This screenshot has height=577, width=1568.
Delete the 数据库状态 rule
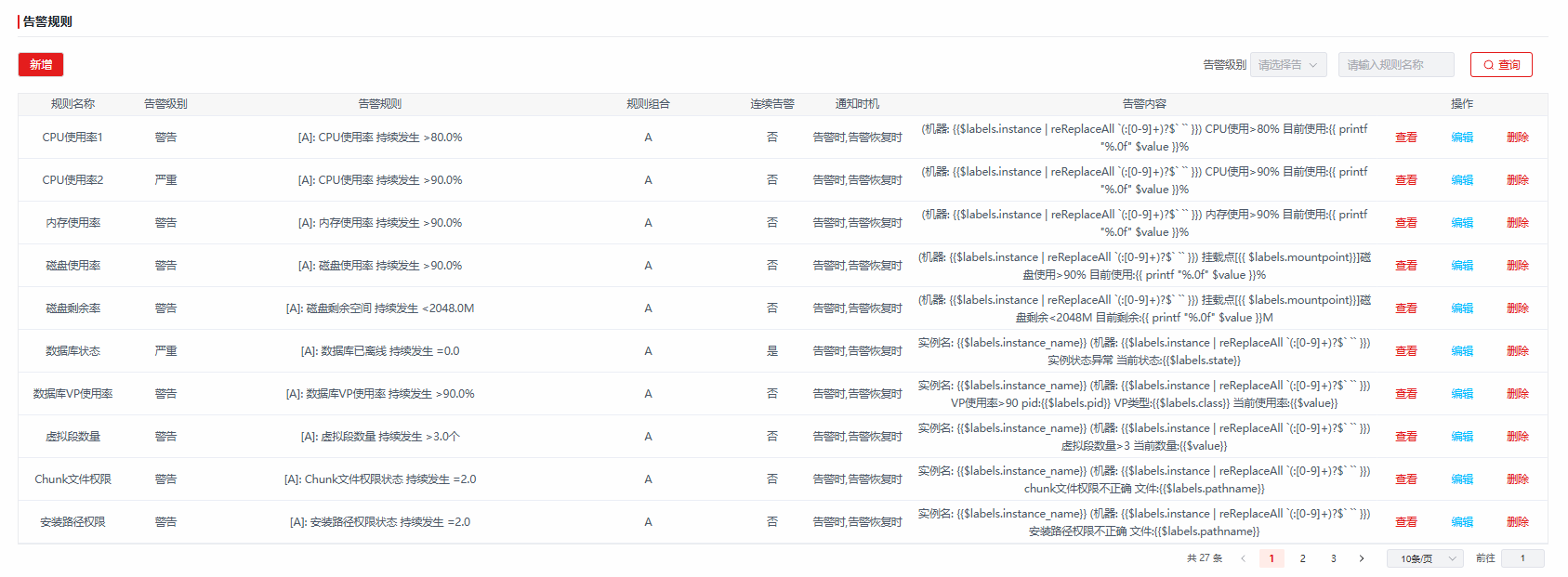pos(1517,351)
